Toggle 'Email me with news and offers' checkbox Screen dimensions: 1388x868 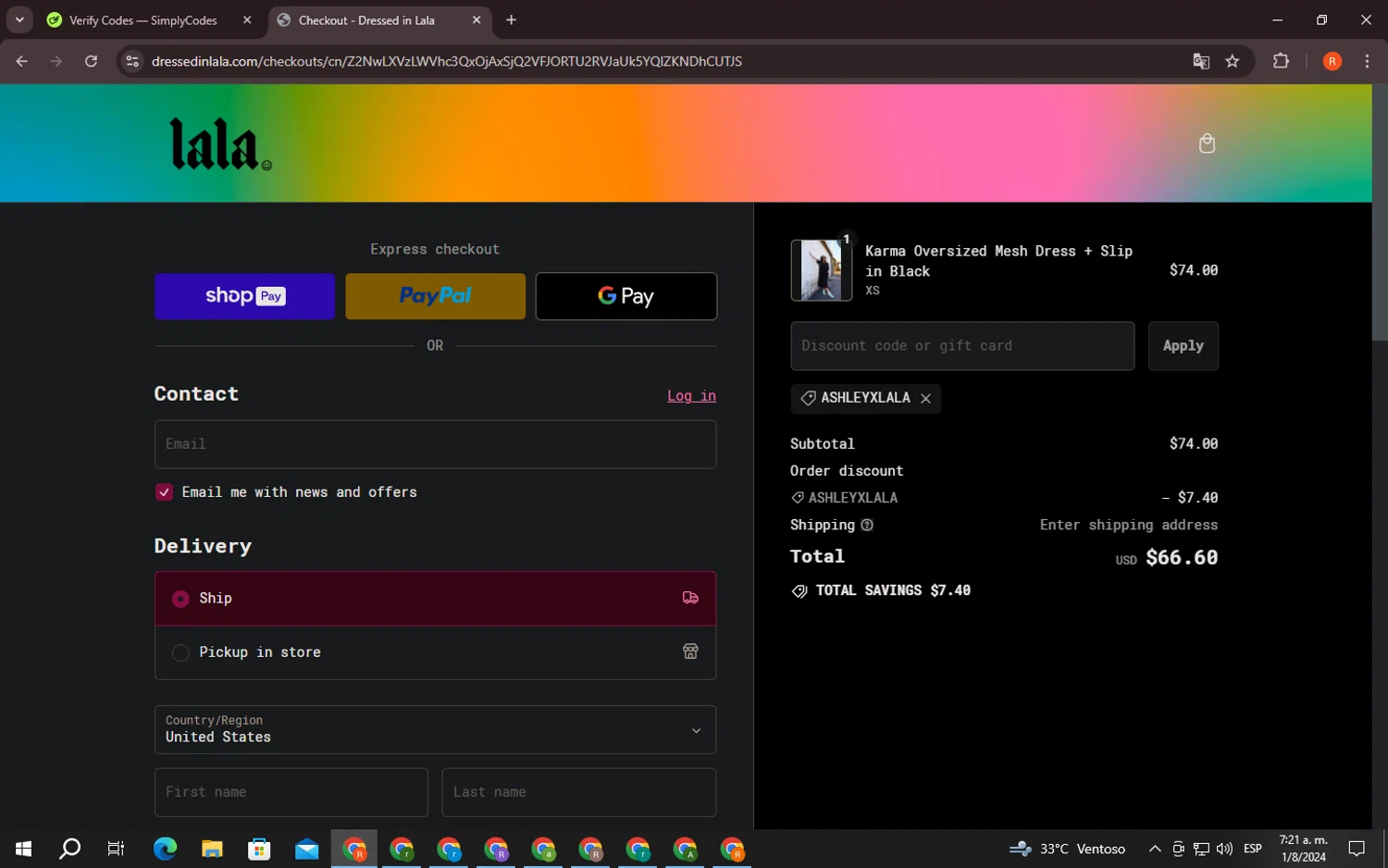(x=164, y=492)
